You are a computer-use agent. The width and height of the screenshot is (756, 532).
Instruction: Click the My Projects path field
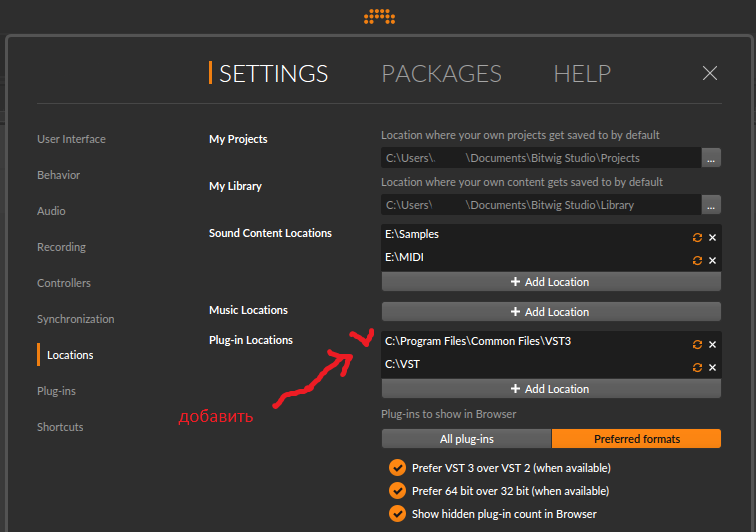541,158
